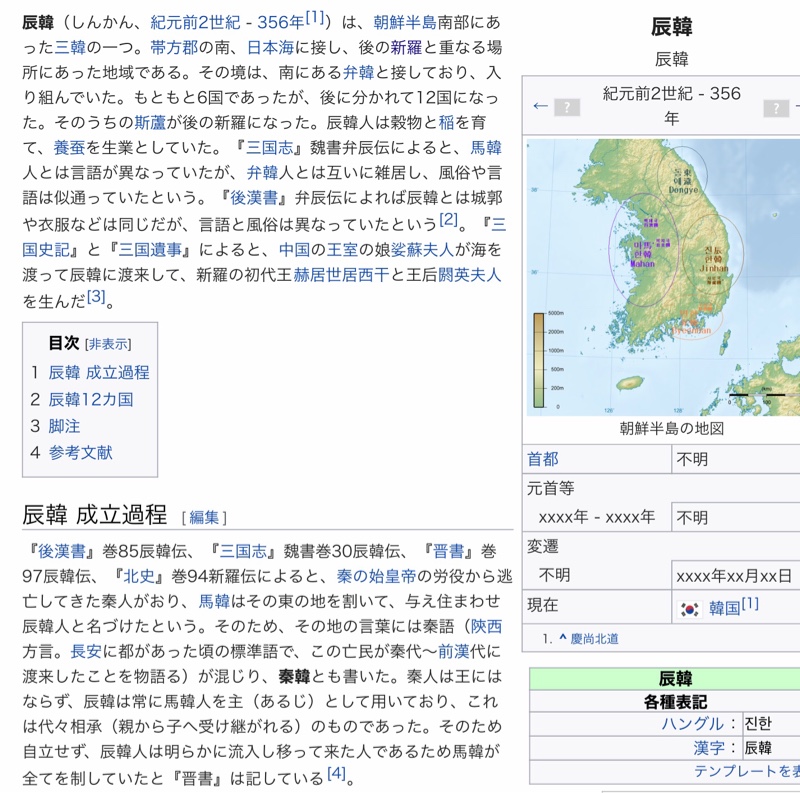
Task: Click the 現在 row label
Action: coord(543,605)
